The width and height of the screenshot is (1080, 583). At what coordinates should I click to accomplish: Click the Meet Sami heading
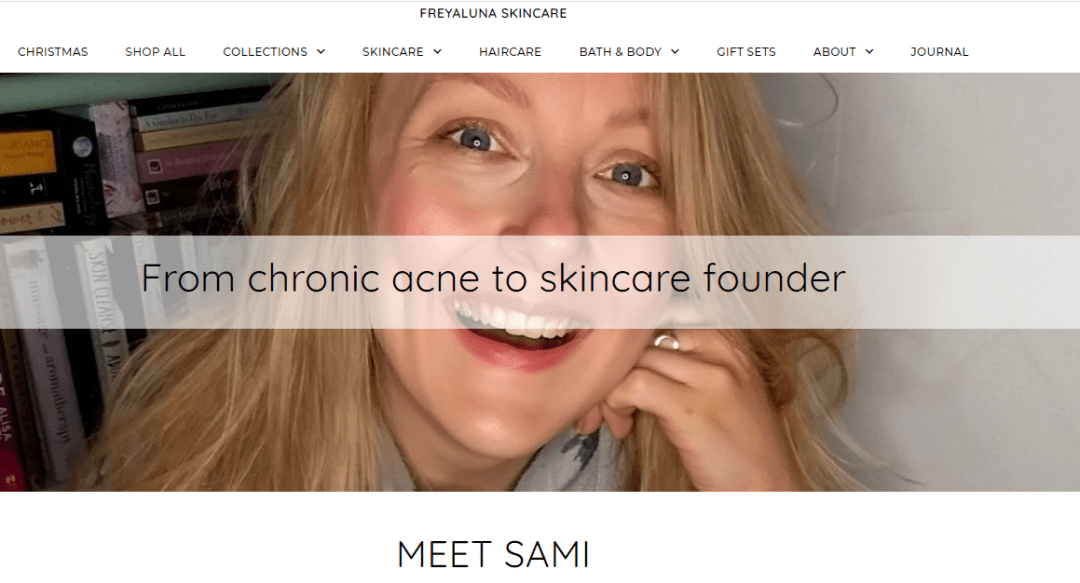[x=493, y=555]
